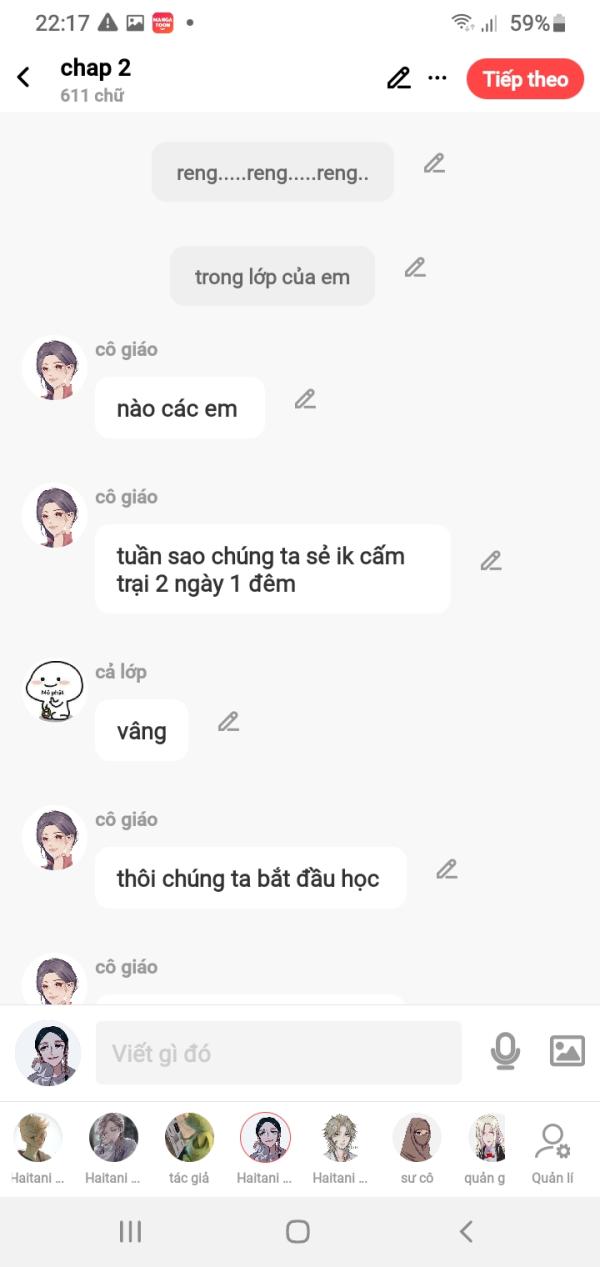The width and height of the screenshot is (600, 1267).
Task: Select the 'quản g' character avatar
Action: 486,1138
